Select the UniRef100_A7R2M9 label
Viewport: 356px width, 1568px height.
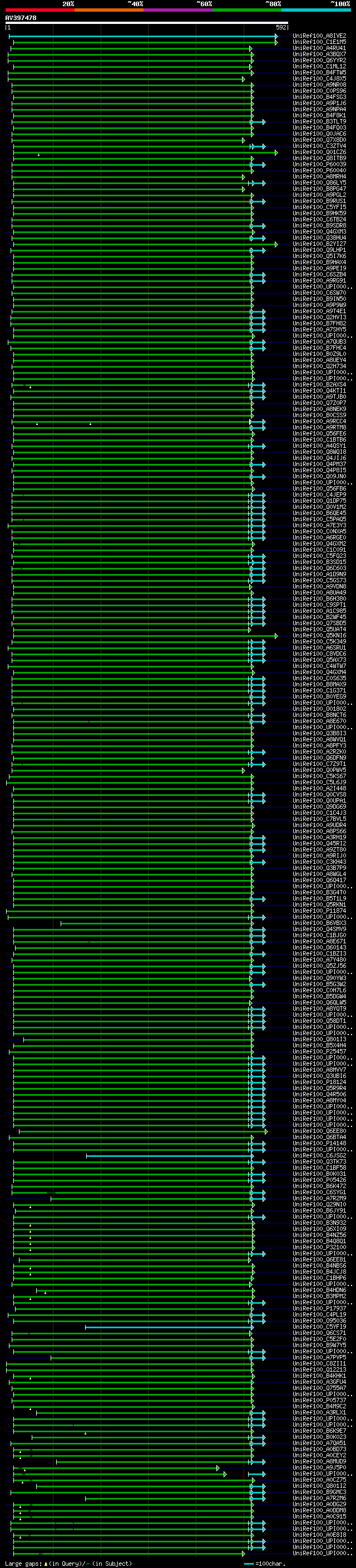319,1199
